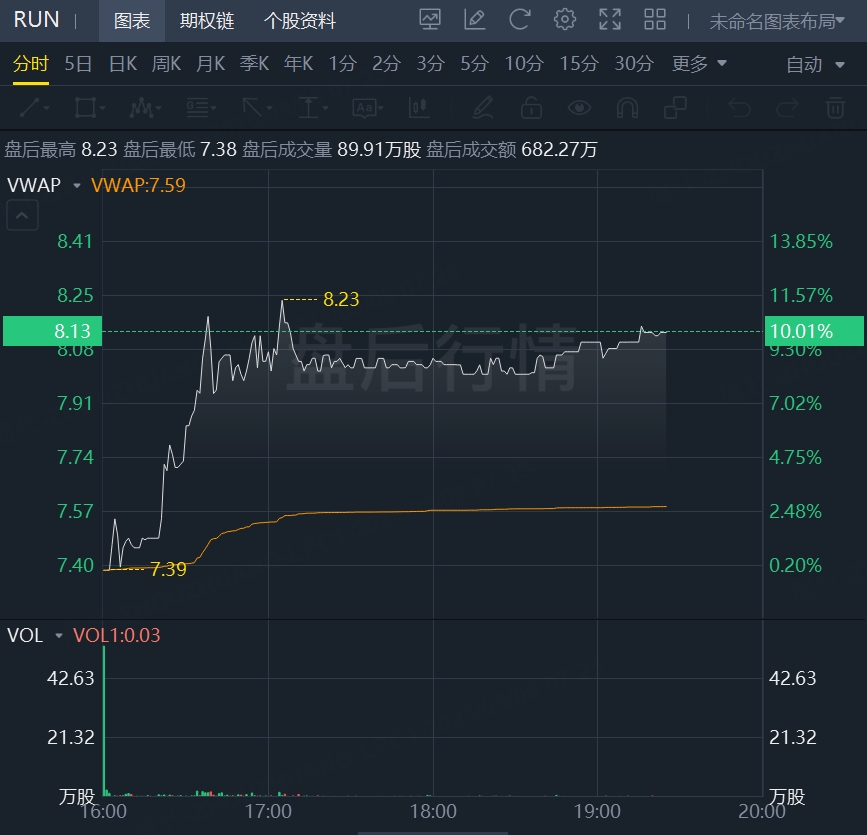Select the trend line drawing tool

point(30,107)
